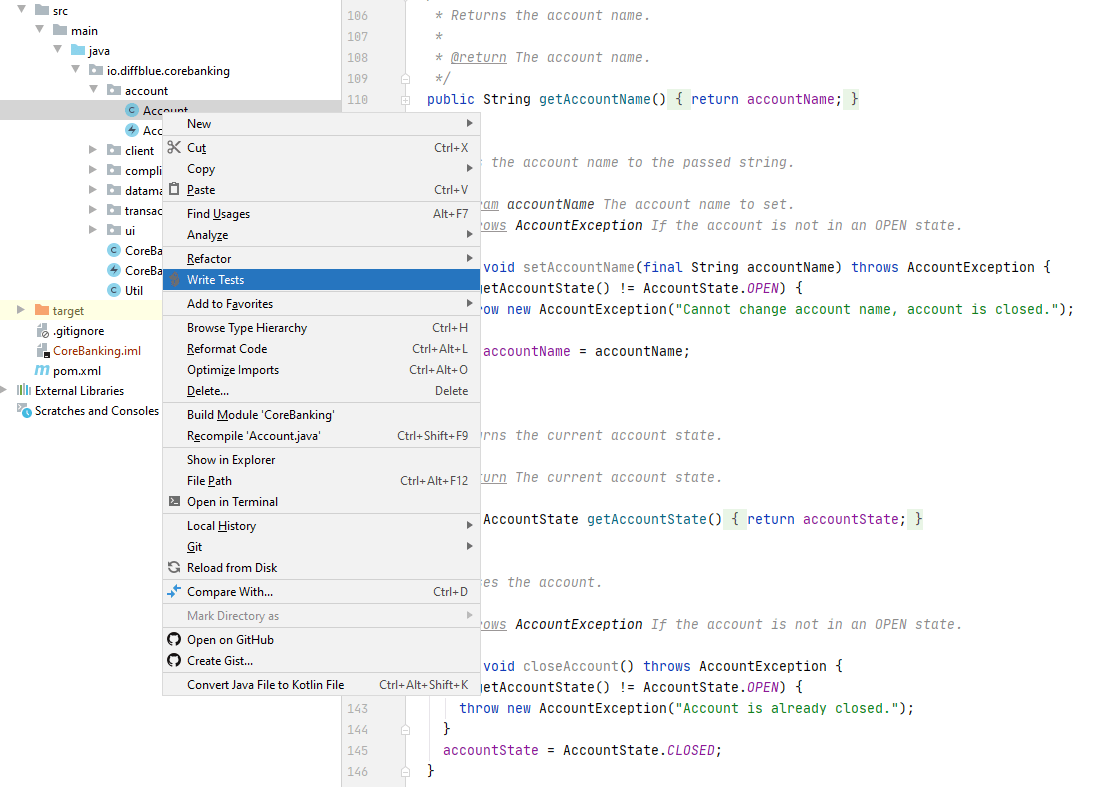Open the Copy submenu

322,168
